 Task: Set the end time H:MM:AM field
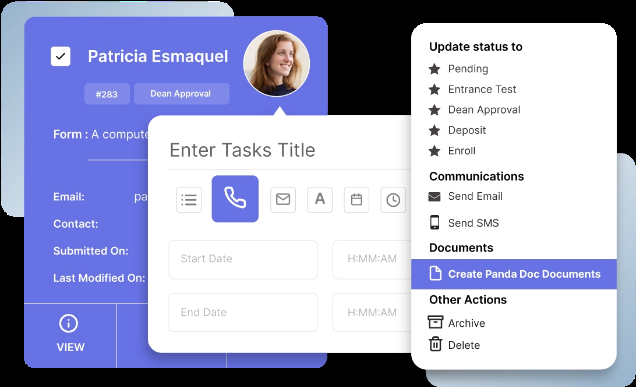372,312
